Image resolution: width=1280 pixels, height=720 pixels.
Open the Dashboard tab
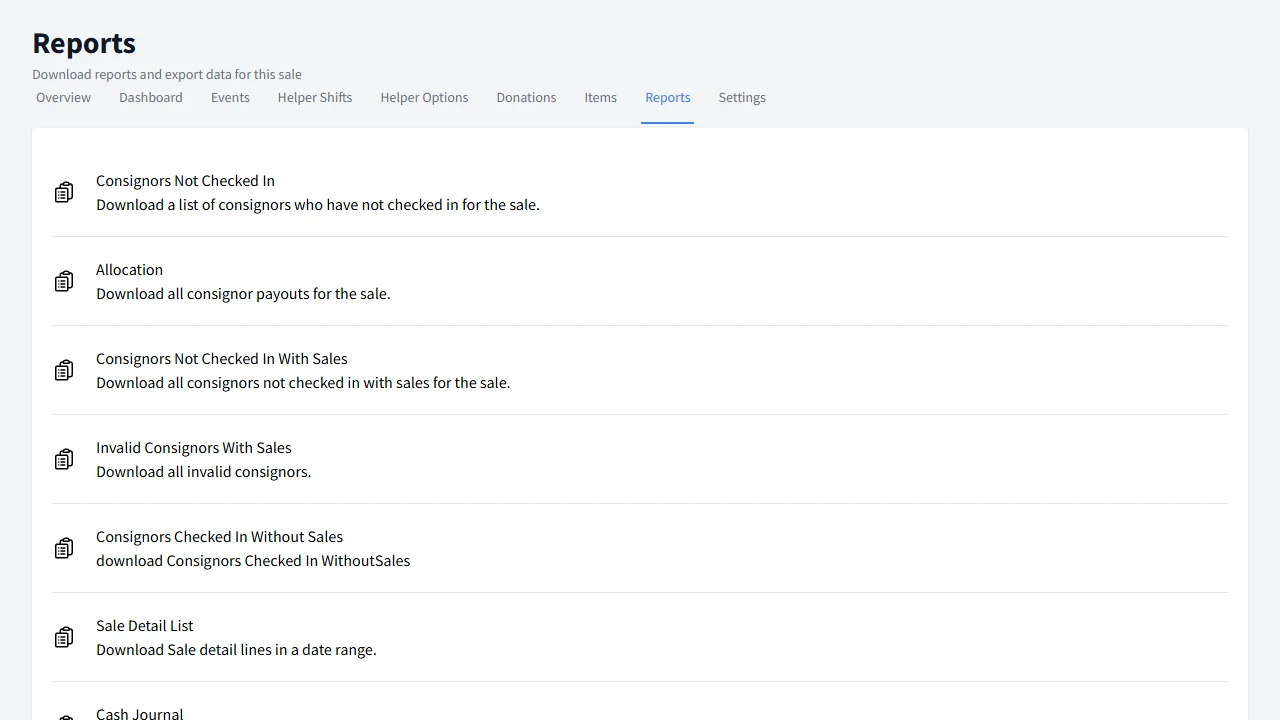(150, 97)
